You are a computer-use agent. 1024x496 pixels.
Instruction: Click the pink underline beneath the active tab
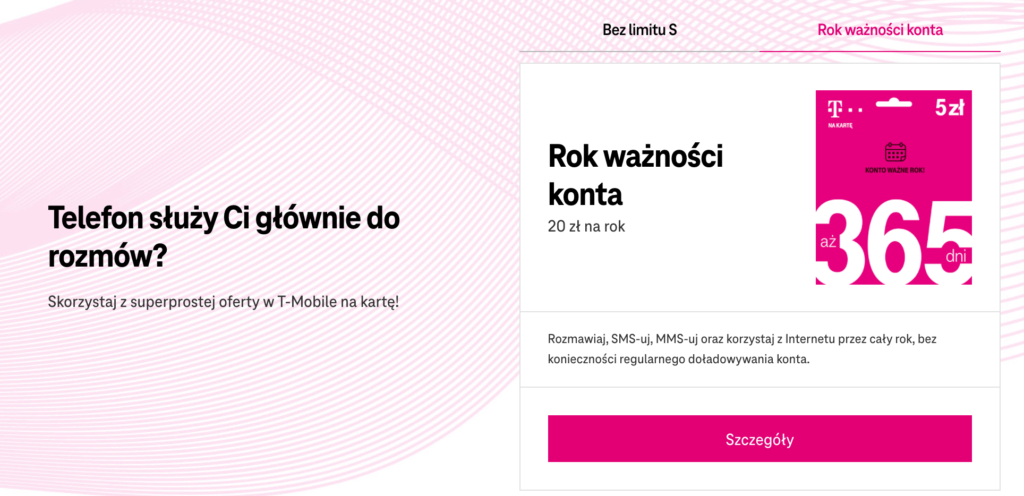(880, 50)
